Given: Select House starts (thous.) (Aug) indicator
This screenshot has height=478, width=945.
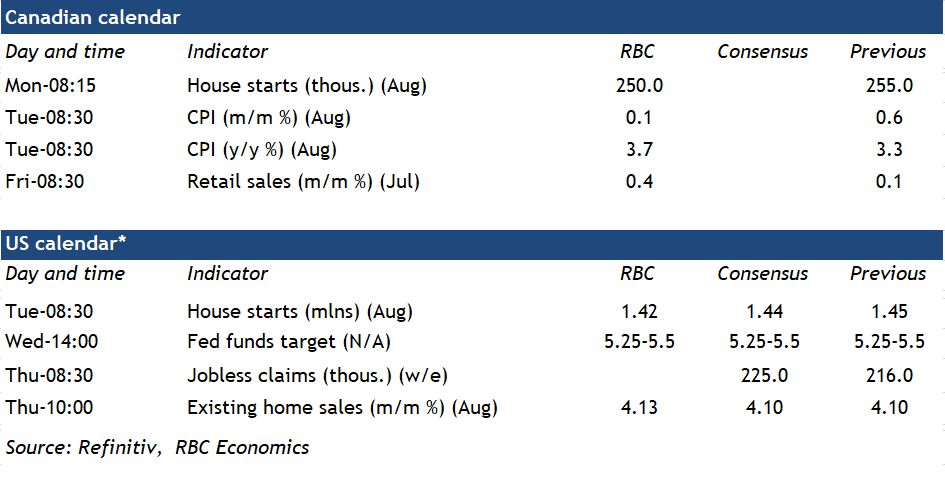Looking at the screenshot, I should pos(306,86).
